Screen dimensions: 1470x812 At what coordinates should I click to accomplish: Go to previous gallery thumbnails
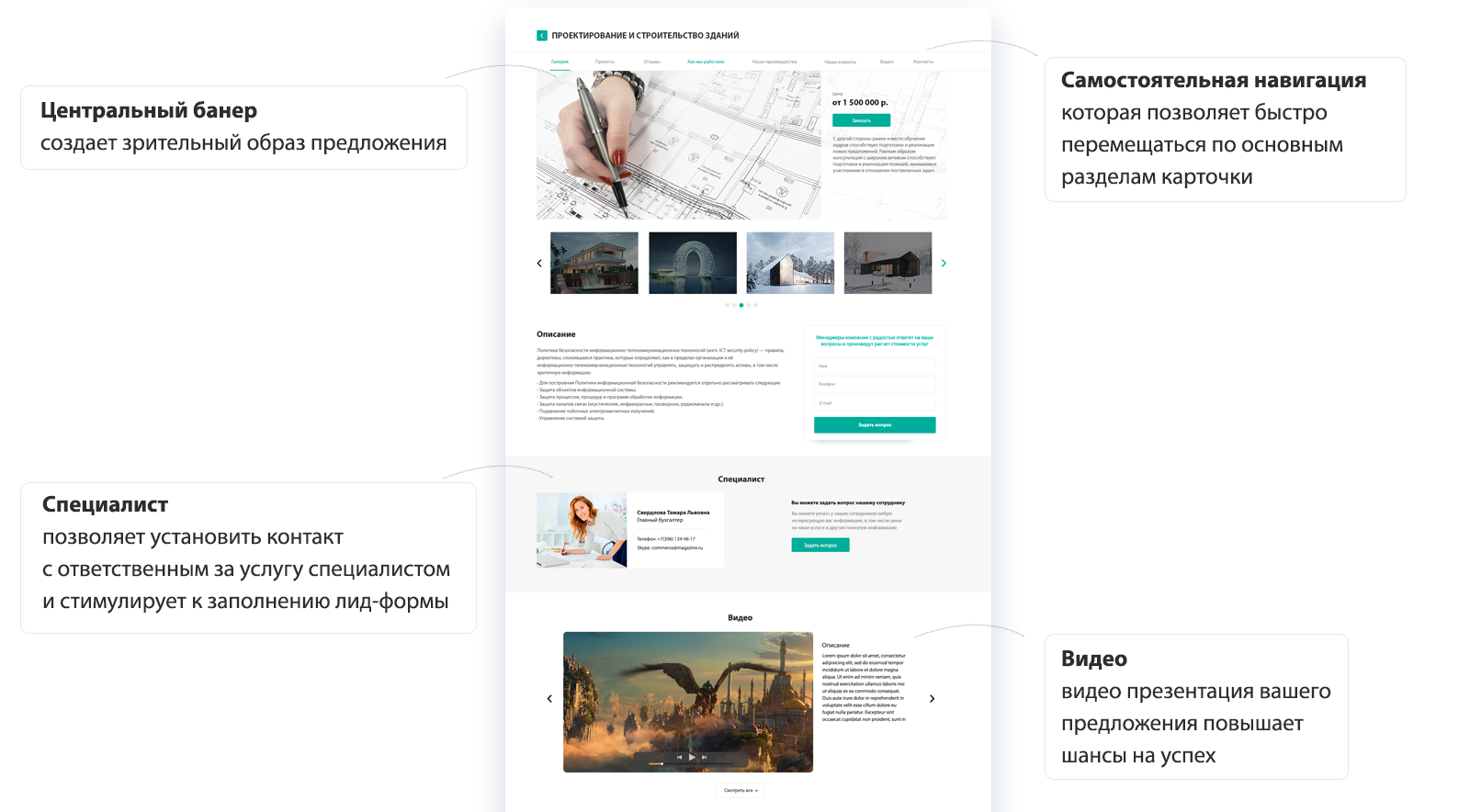point(539,264)
